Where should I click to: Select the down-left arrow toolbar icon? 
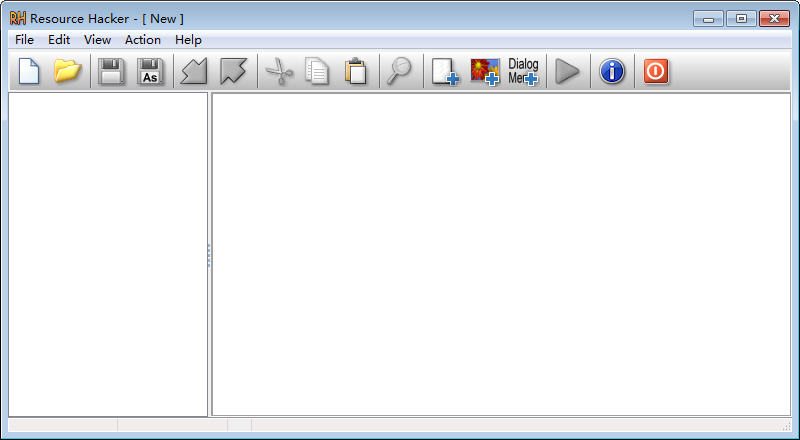point(194,71)
